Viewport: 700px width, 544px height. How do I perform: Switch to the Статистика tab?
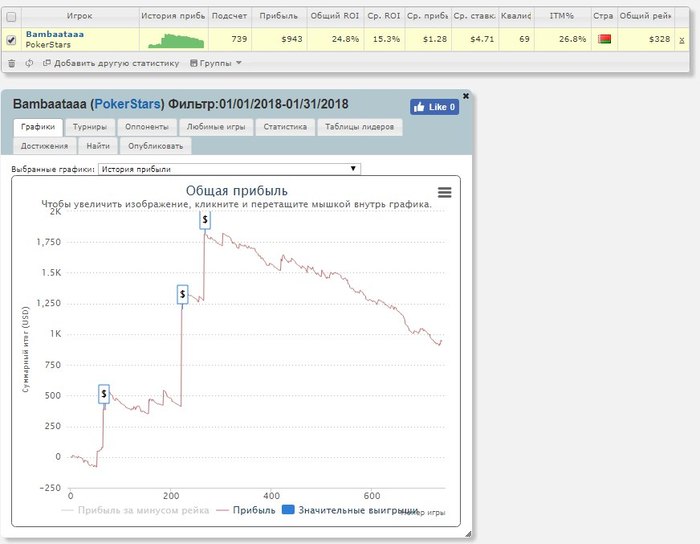point(285,127)
